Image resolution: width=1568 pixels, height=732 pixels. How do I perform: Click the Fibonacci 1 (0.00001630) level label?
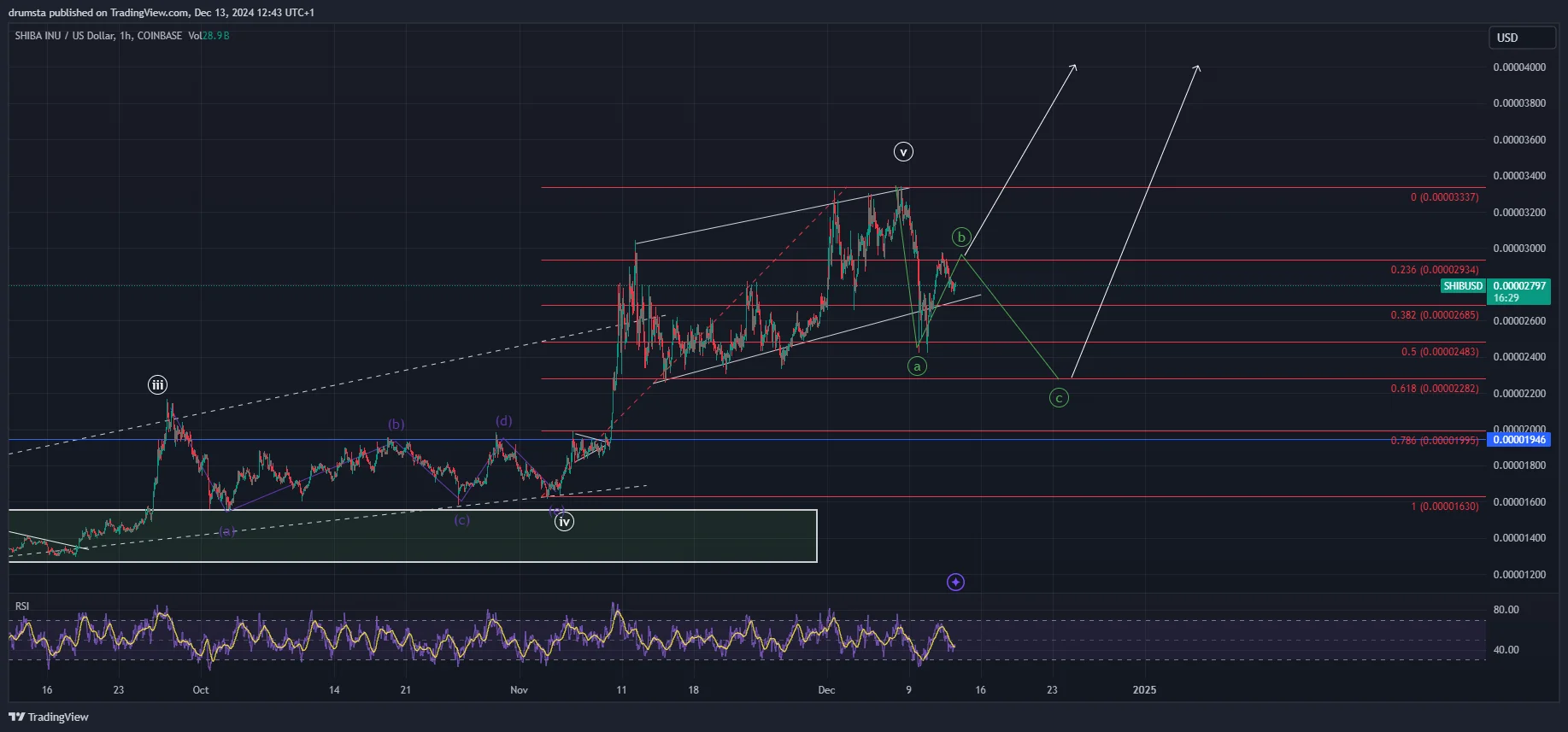1444,507
